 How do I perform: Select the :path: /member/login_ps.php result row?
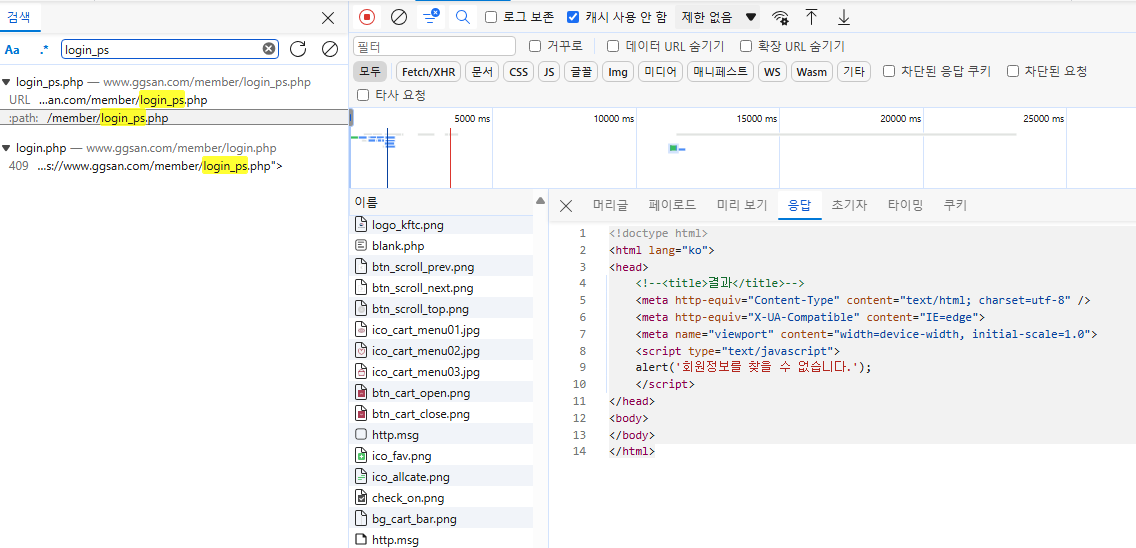click(x=174, y=117)
